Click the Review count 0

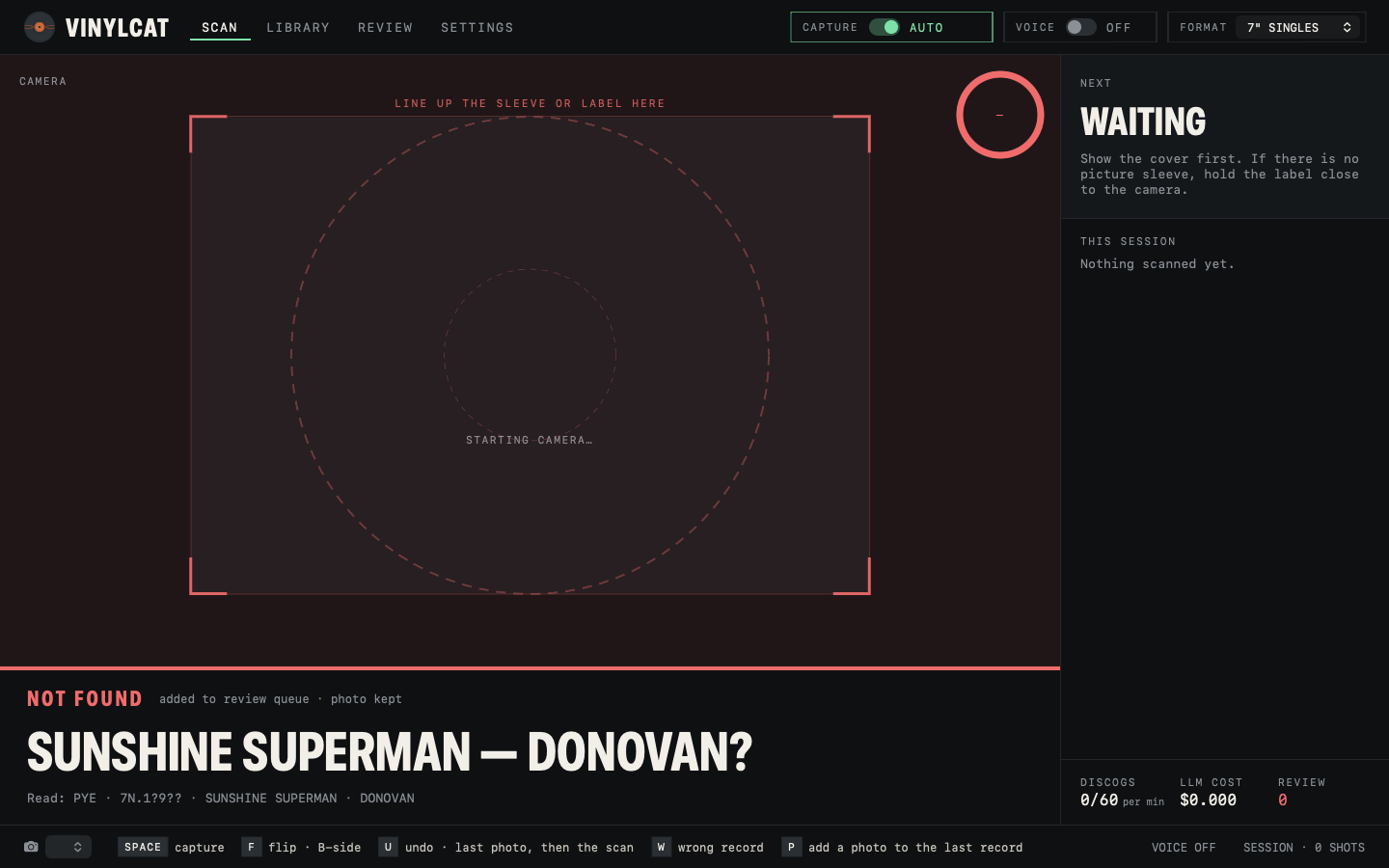(1283, 800)
